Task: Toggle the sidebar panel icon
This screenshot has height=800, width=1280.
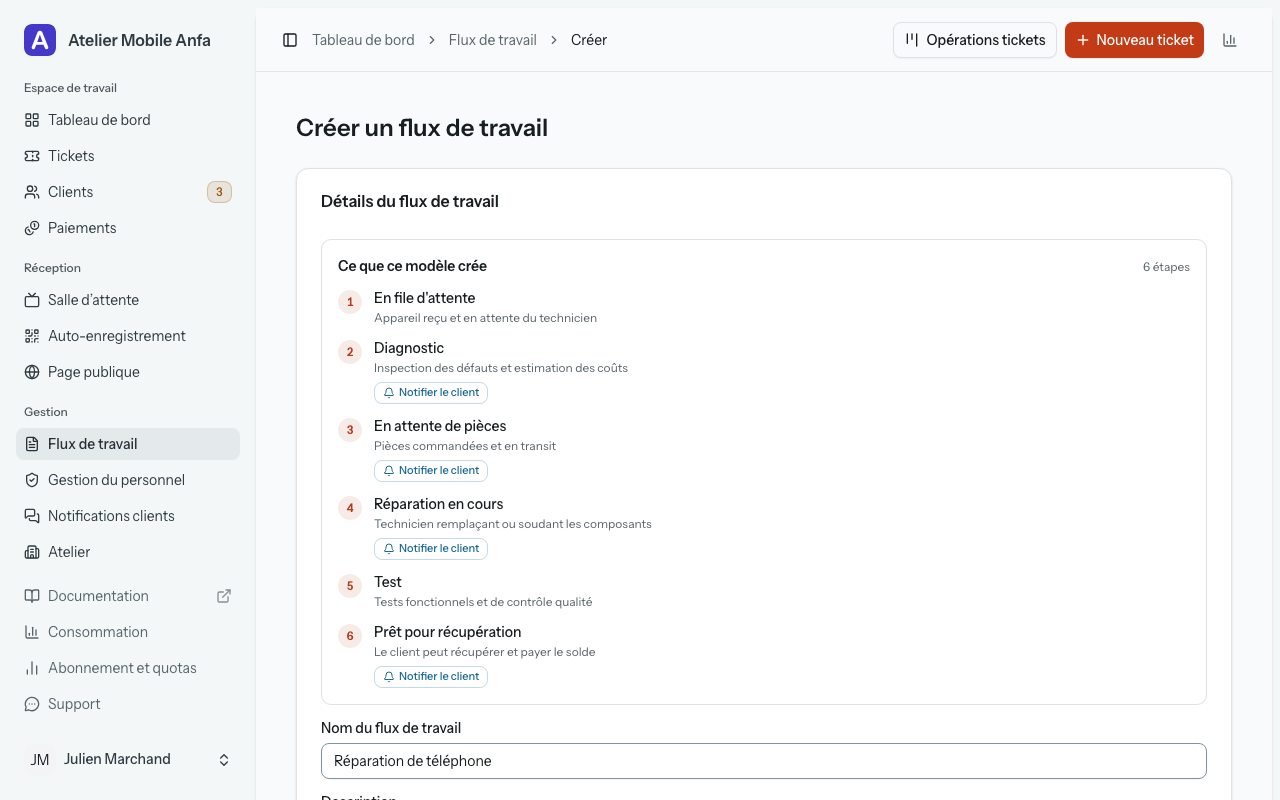Action: tap(290, 40)
